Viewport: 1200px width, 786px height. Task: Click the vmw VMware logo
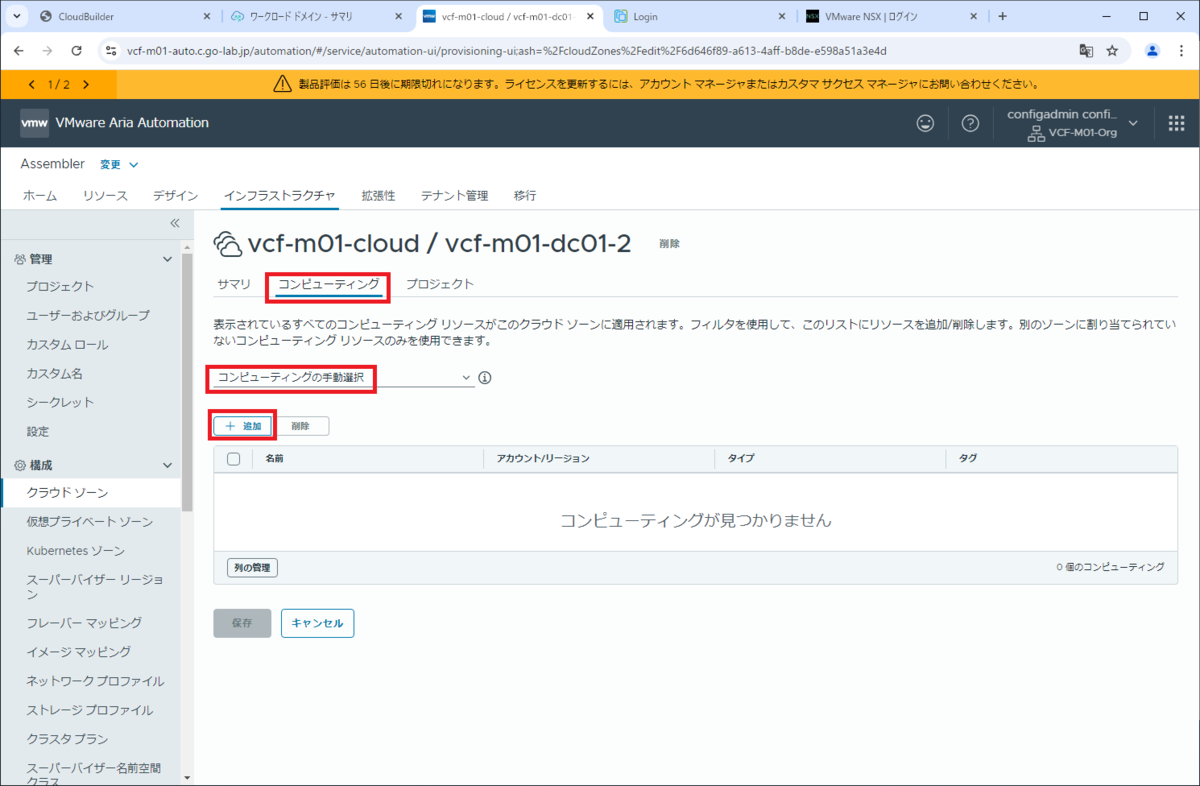coord(35,123)
